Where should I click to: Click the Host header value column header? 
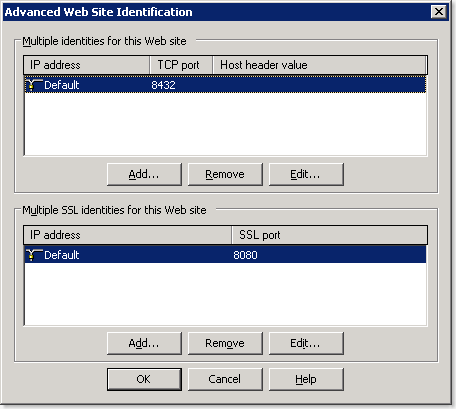point(320,65)
